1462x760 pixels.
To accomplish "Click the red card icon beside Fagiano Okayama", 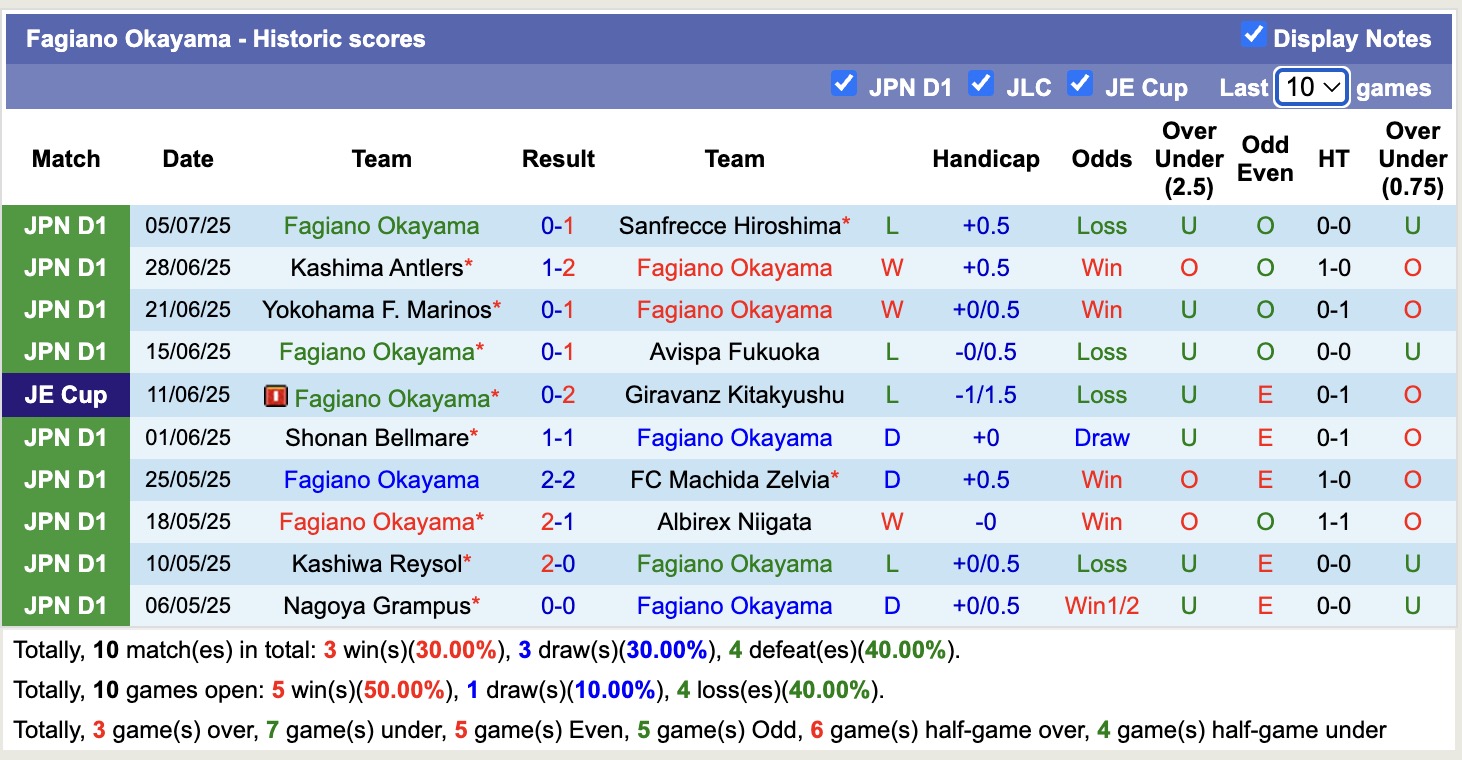I will click(x=276, y=396).
